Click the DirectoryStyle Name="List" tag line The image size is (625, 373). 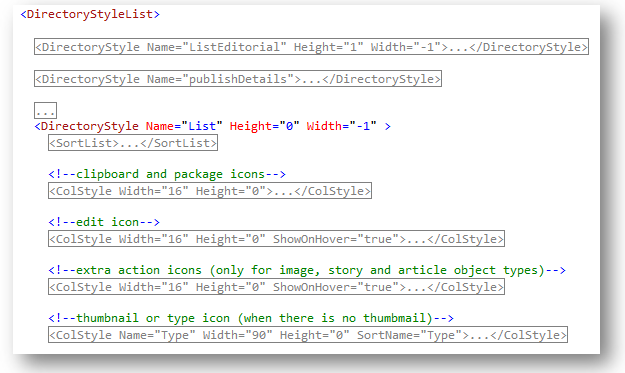click(x=213, y=126)
